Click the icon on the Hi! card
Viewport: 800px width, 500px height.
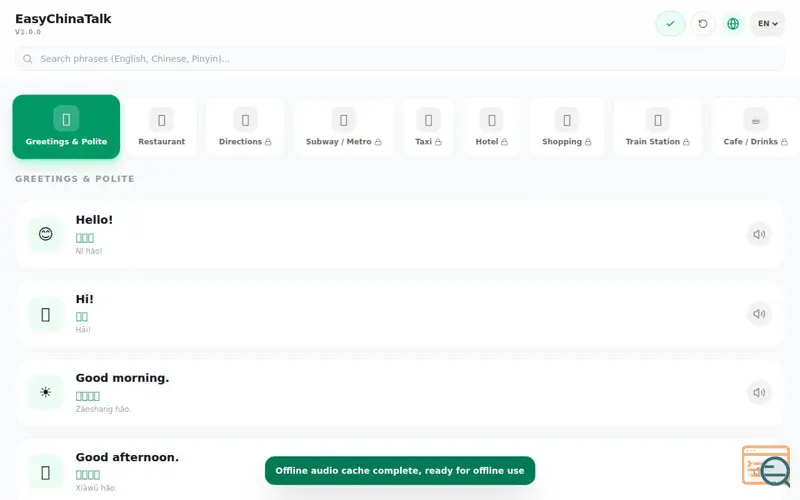[x=45, y=314]
